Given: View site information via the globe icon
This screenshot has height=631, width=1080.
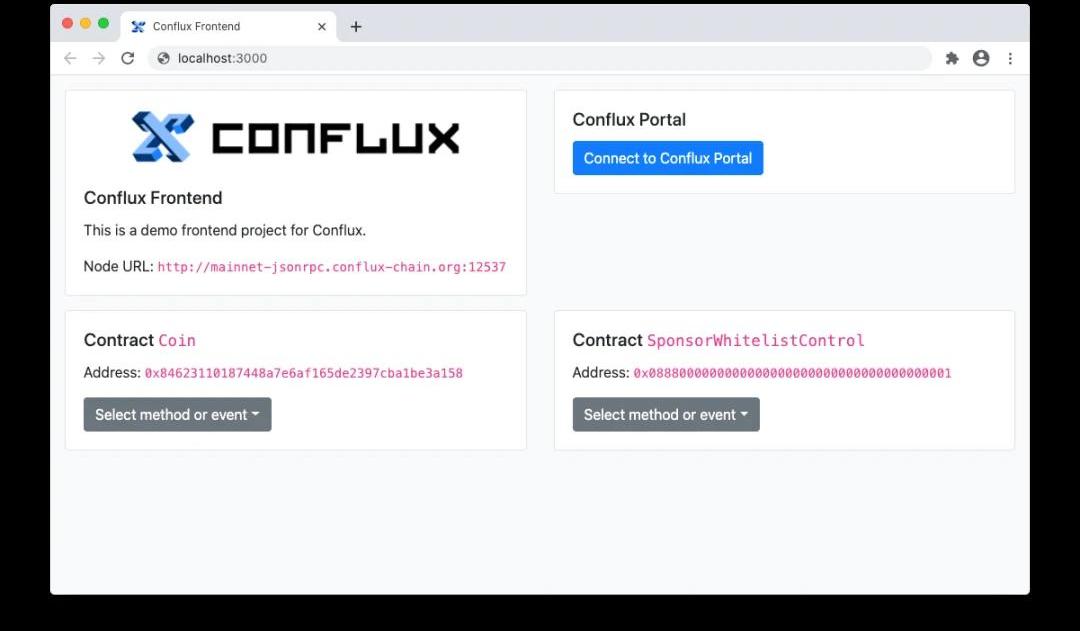Looking at the screenshot, I should click(164, 58).
